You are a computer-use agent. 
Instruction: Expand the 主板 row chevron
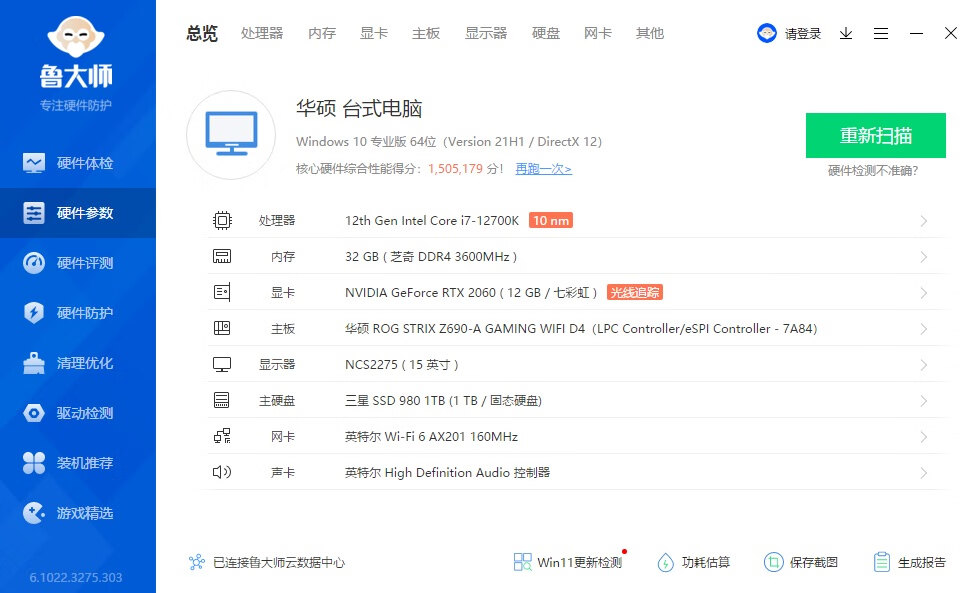(x=924, y=329)
